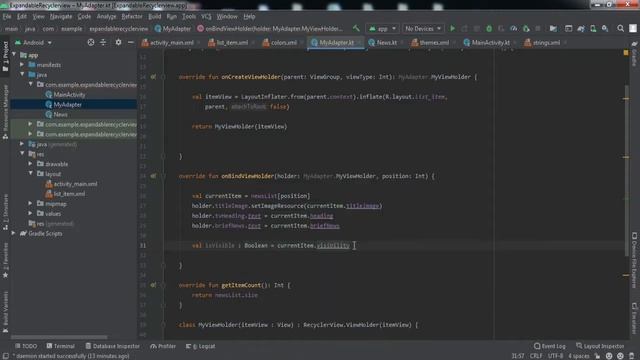Open the app run configuration dropdown
Screen dimensions: 640x360
tap(382, 29)
